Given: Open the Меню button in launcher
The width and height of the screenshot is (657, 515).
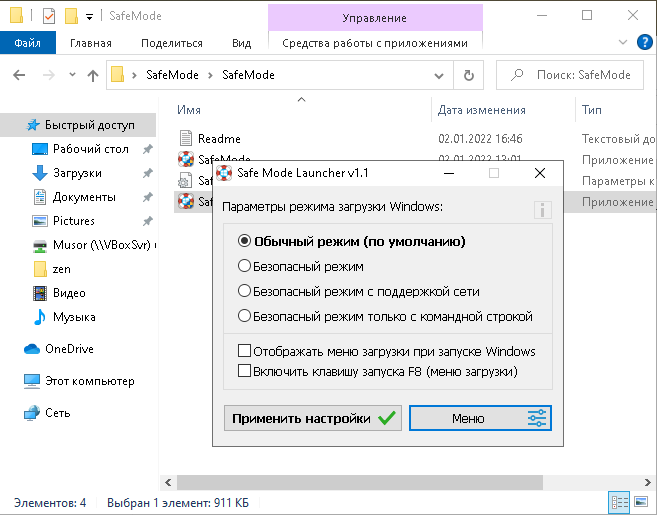Looking at the screenshot, I should pyautogui.click(x=480, y=418).
